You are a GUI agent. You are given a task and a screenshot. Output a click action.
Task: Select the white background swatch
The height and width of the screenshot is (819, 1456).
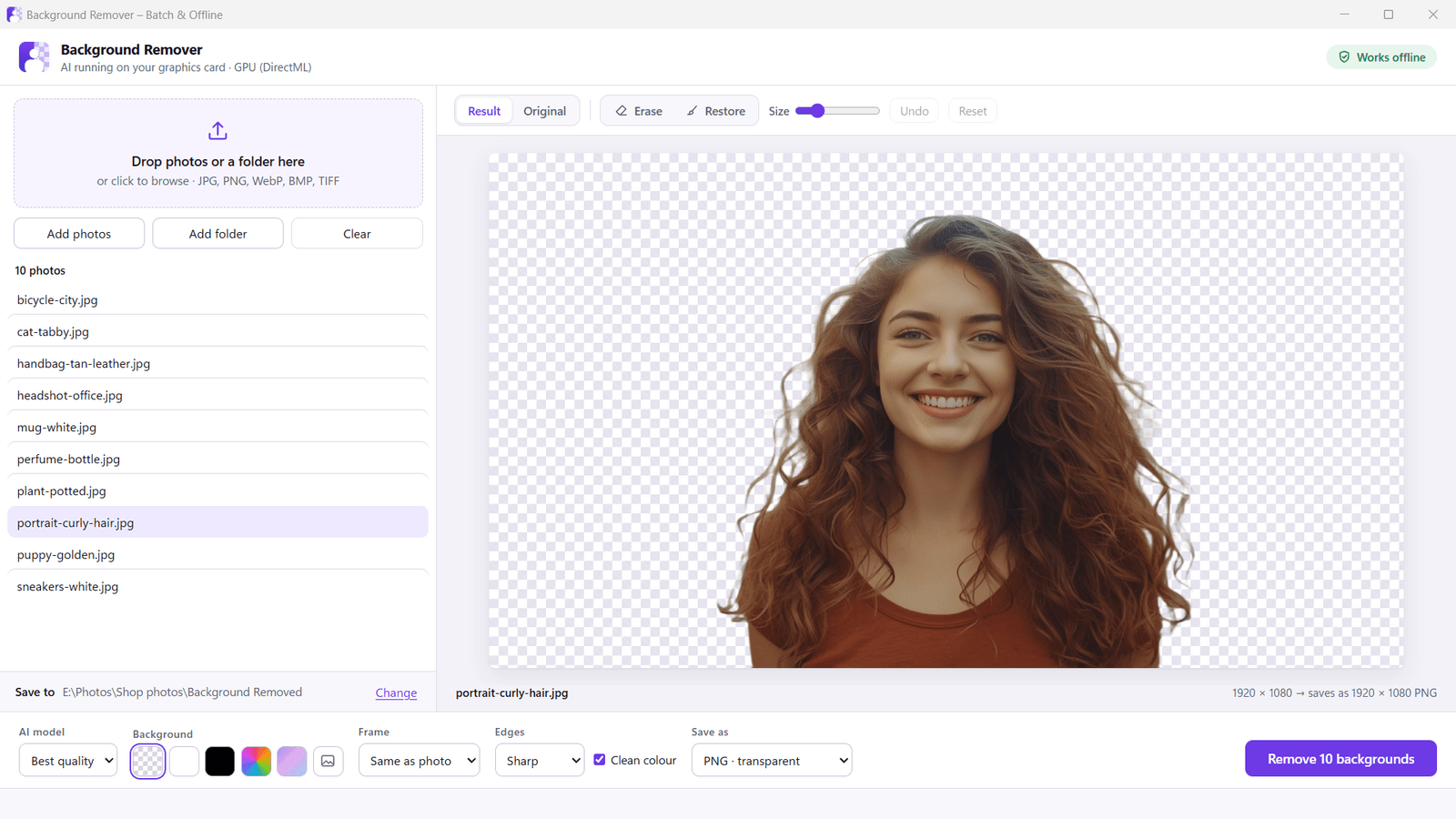pyautogui.click(x=184, y=761)
